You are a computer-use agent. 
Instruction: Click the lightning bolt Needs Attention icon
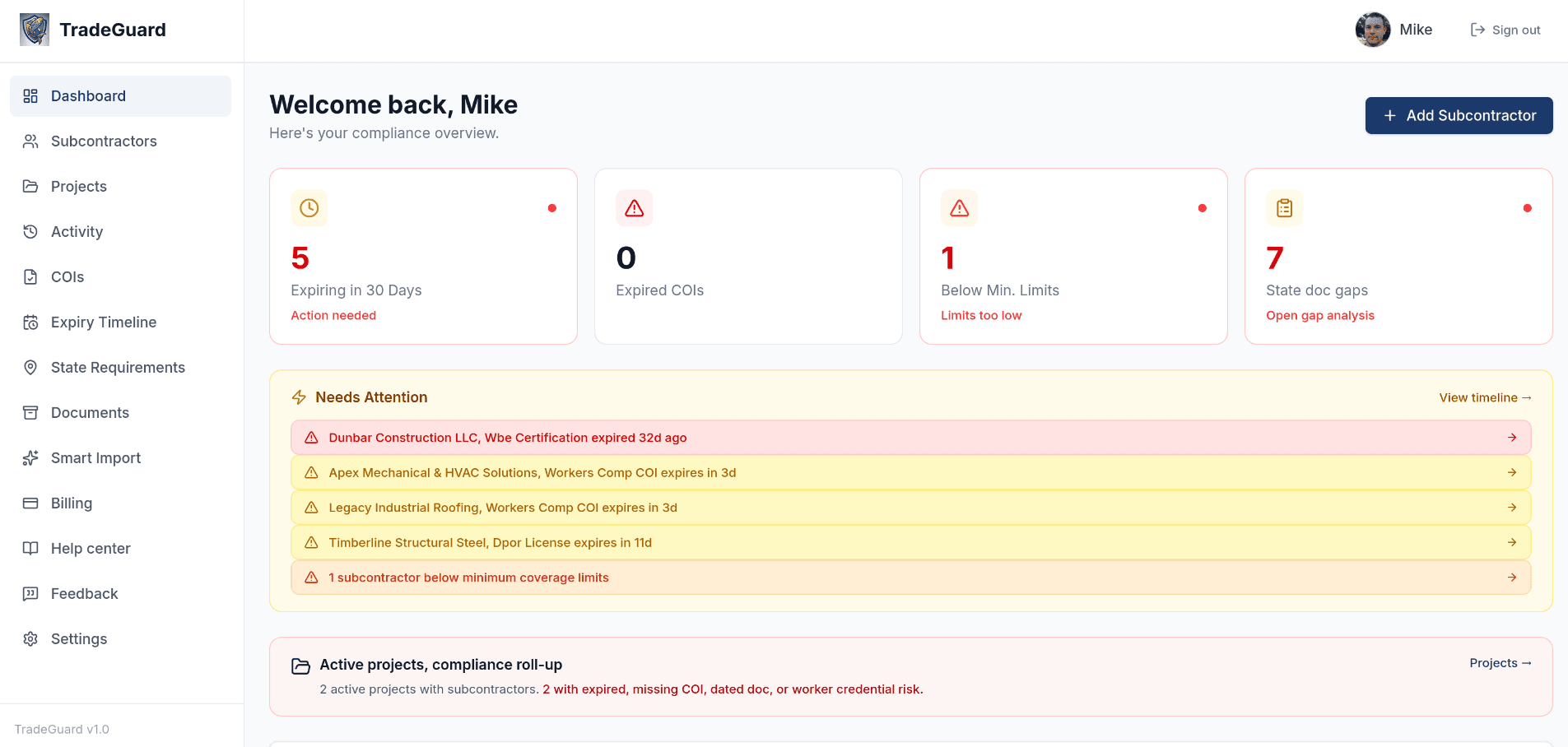click(x=299, y=397)
